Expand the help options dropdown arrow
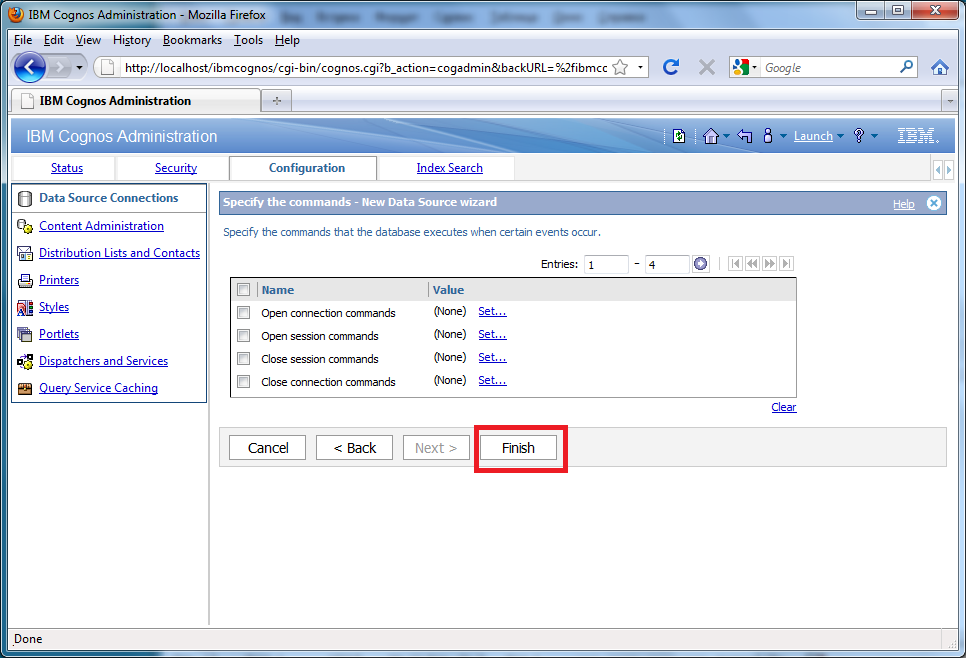 coord(874,136)
